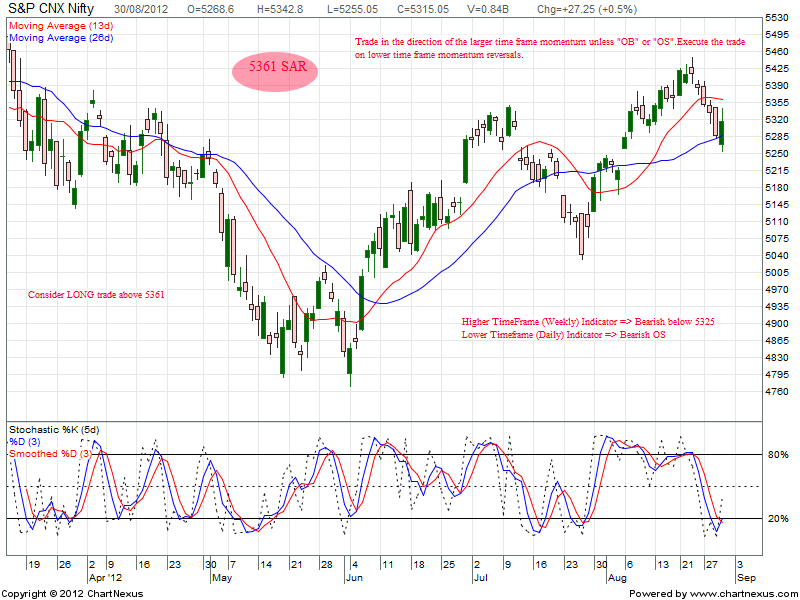The image size is (800, 600).
Task: Click the 5320 price axis label
Action: coord(777,119)
